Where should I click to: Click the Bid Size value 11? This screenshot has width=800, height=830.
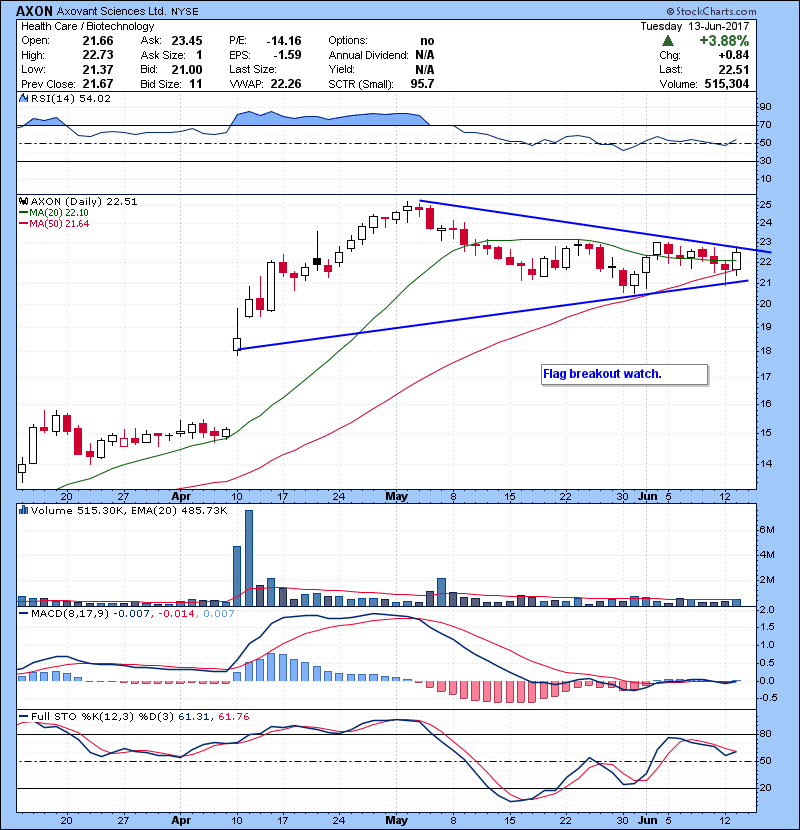(196, 84)
